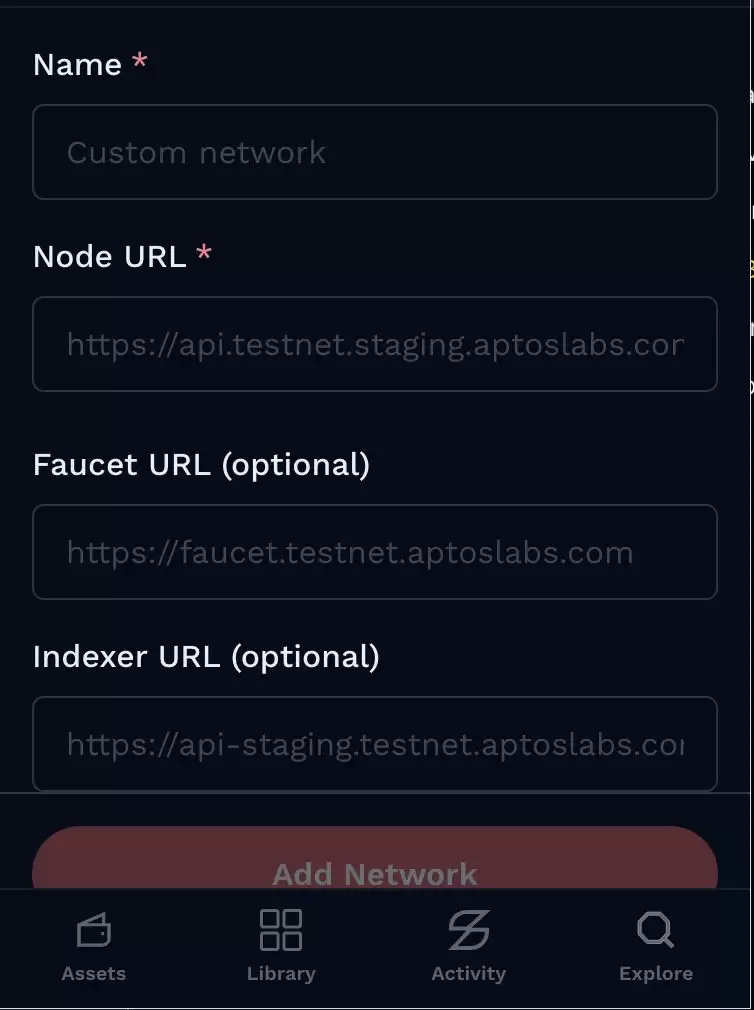Focus the Custom network name field
This screenshot has width=754, height=1010.
(375, 152)
